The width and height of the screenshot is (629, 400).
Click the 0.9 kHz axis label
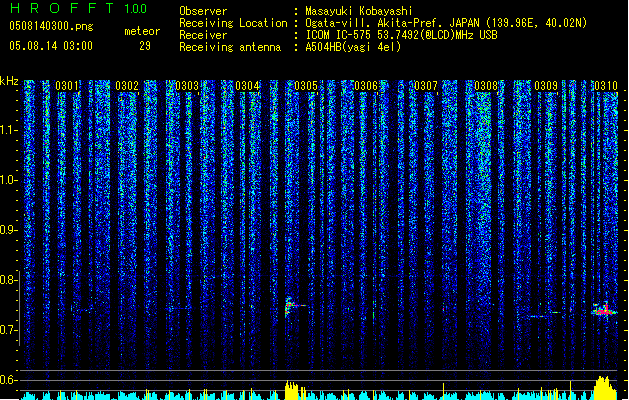pyautogui.click(x=8, y=230)
